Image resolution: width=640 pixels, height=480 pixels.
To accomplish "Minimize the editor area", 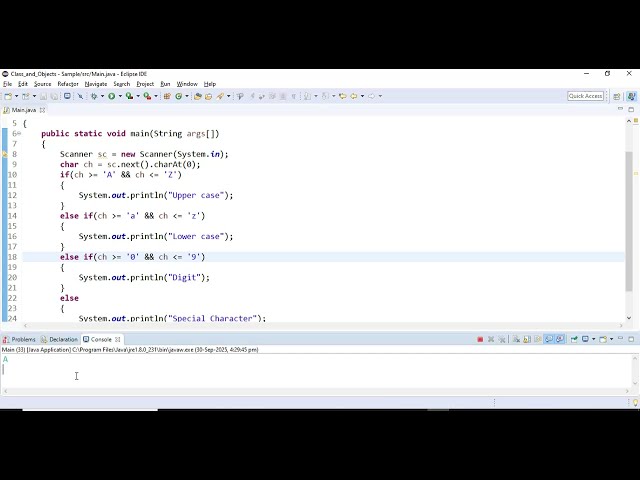I will (x=620, y=109).
